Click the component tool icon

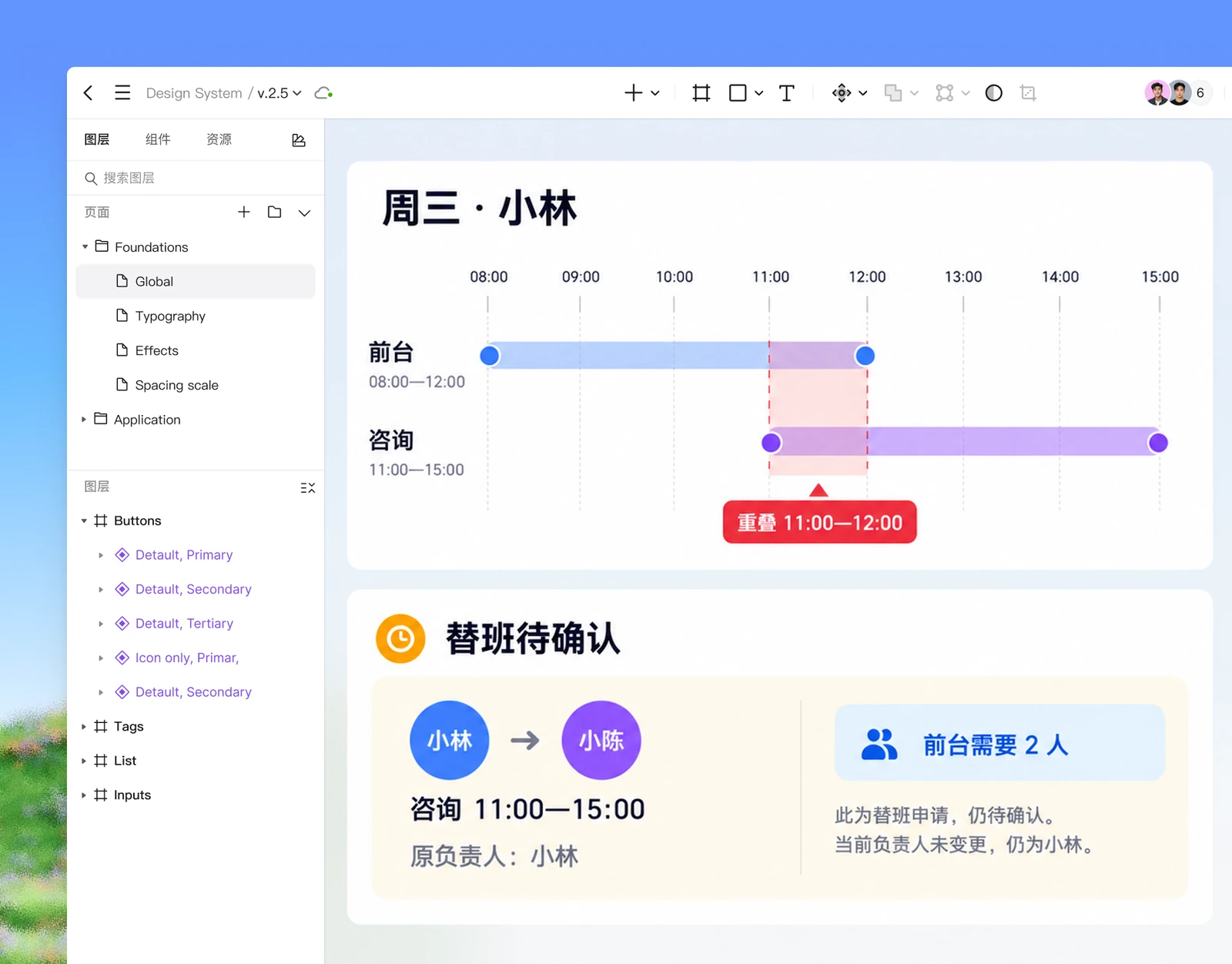842,93
